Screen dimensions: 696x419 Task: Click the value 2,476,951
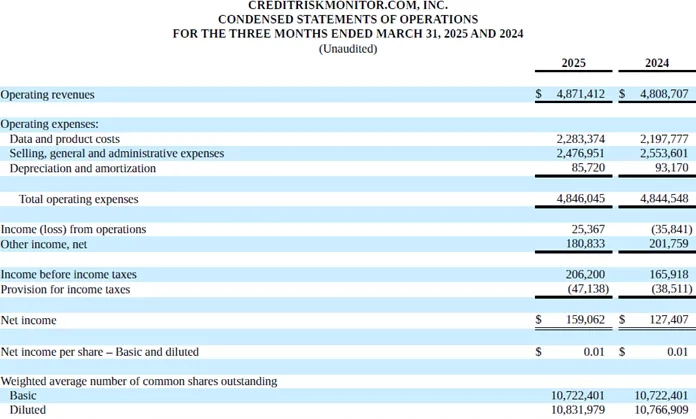click(581, 153)
